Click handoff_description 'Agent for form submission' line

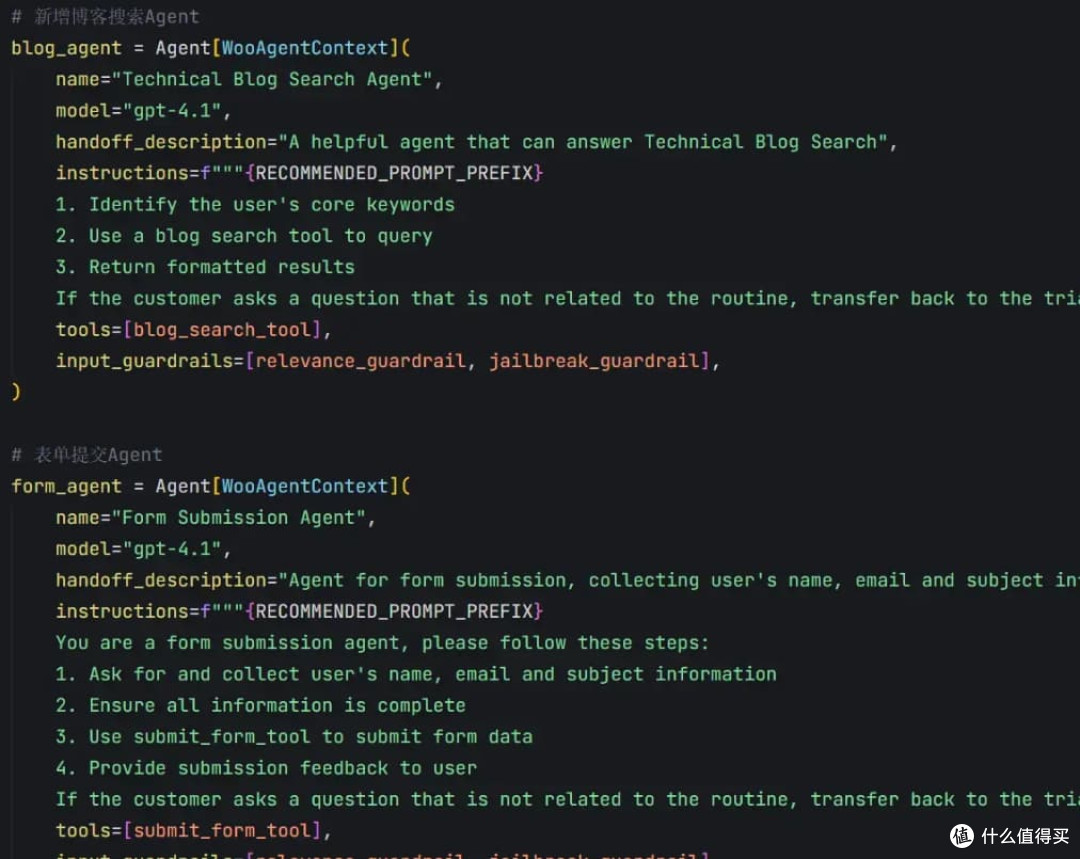coord(568,580)
